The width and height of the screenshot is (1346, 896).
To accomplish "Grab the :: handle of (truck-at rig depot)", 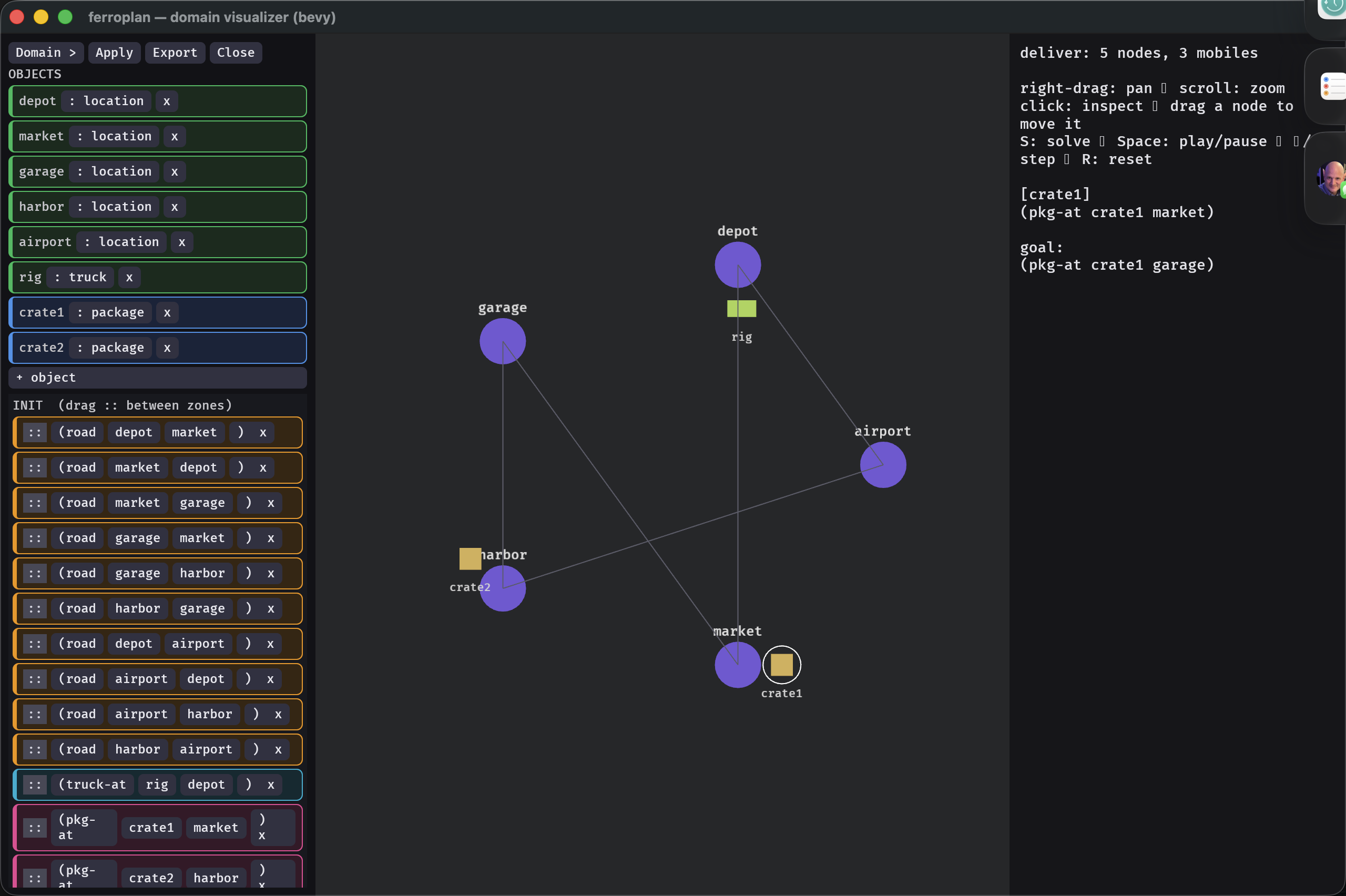I will (35, 785).
